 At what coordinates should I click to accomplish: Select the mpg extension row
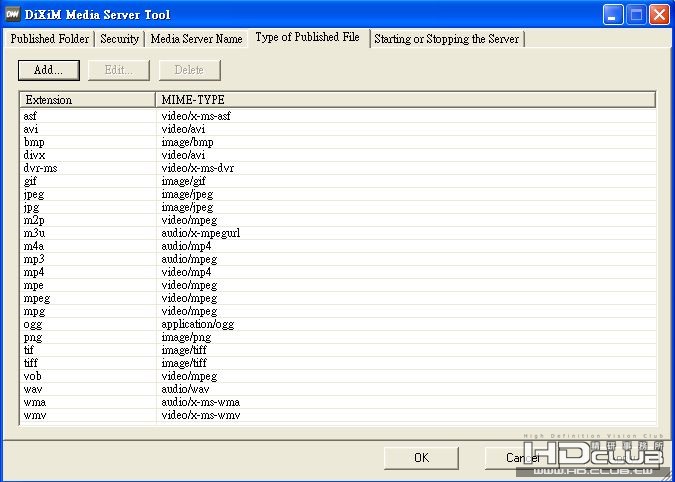338,311
